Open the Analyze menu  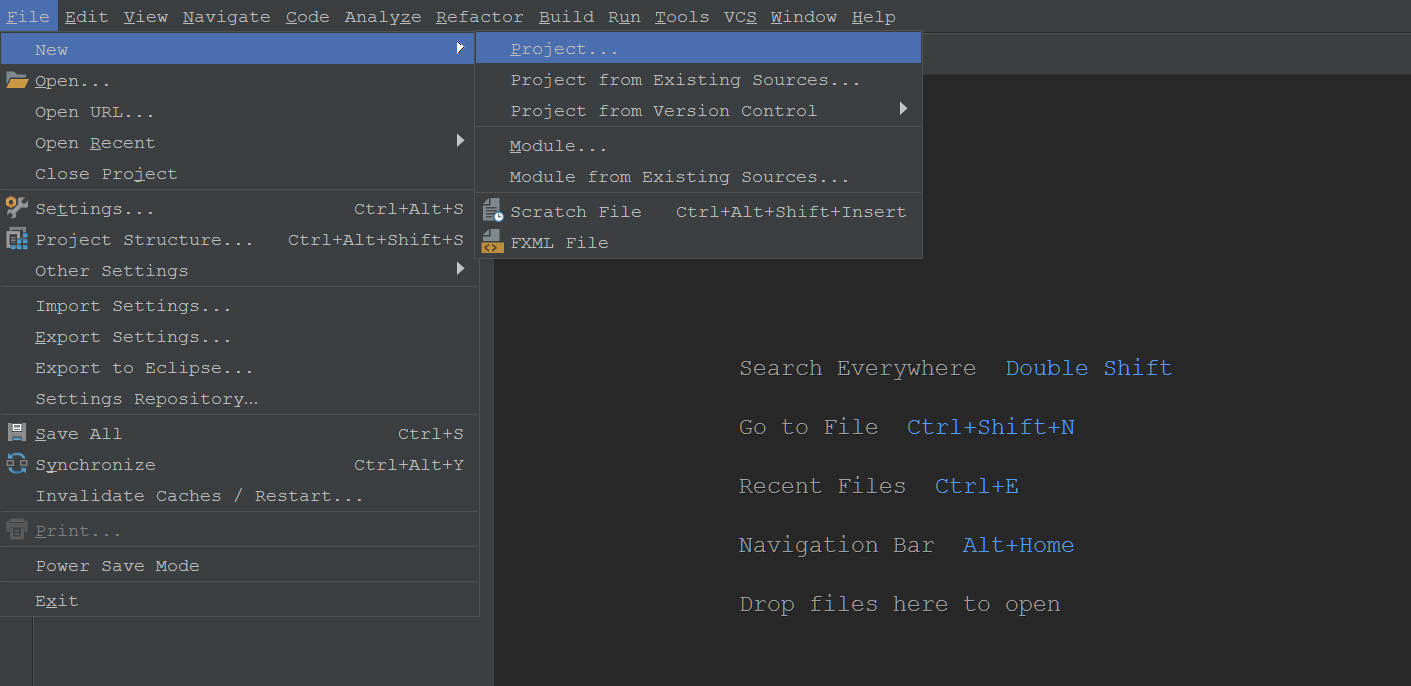[x=383, y=17]
